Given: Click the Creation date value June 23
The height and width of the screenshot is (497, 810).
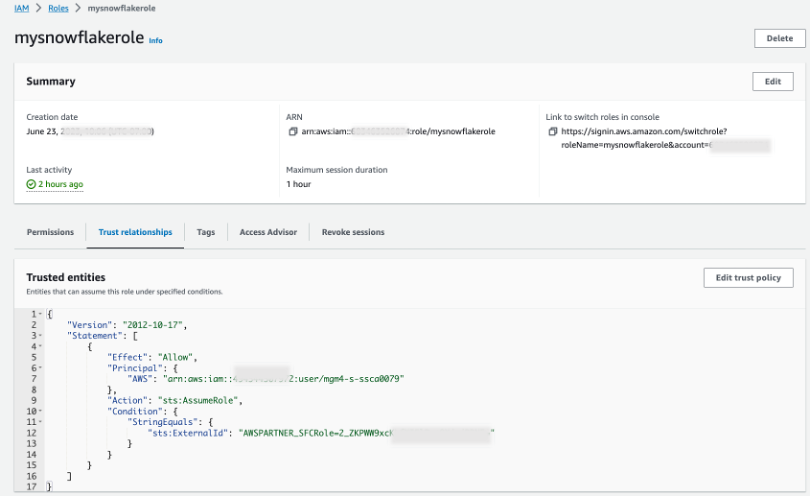Looking at the screenshot, I should coord(90,132).
